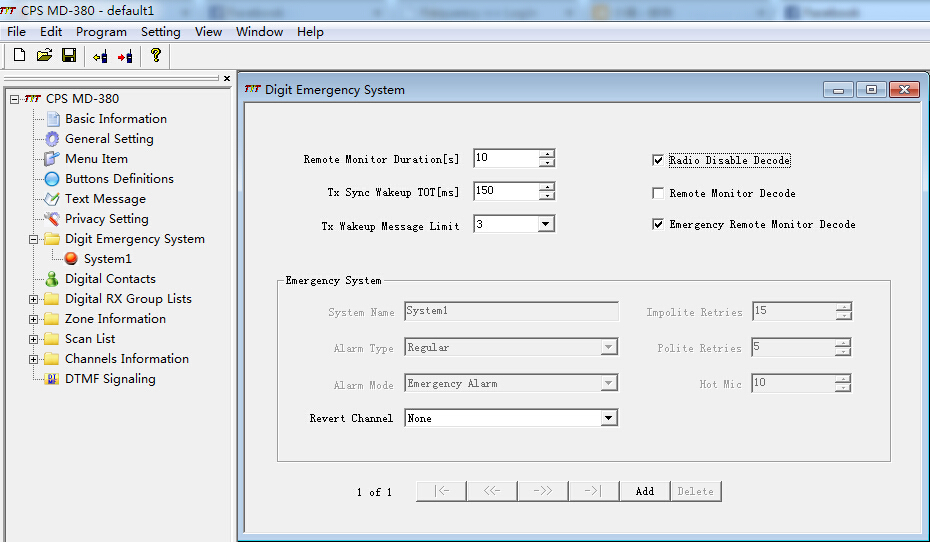Click the Read from radio toolbar icon

click(100, 57)
